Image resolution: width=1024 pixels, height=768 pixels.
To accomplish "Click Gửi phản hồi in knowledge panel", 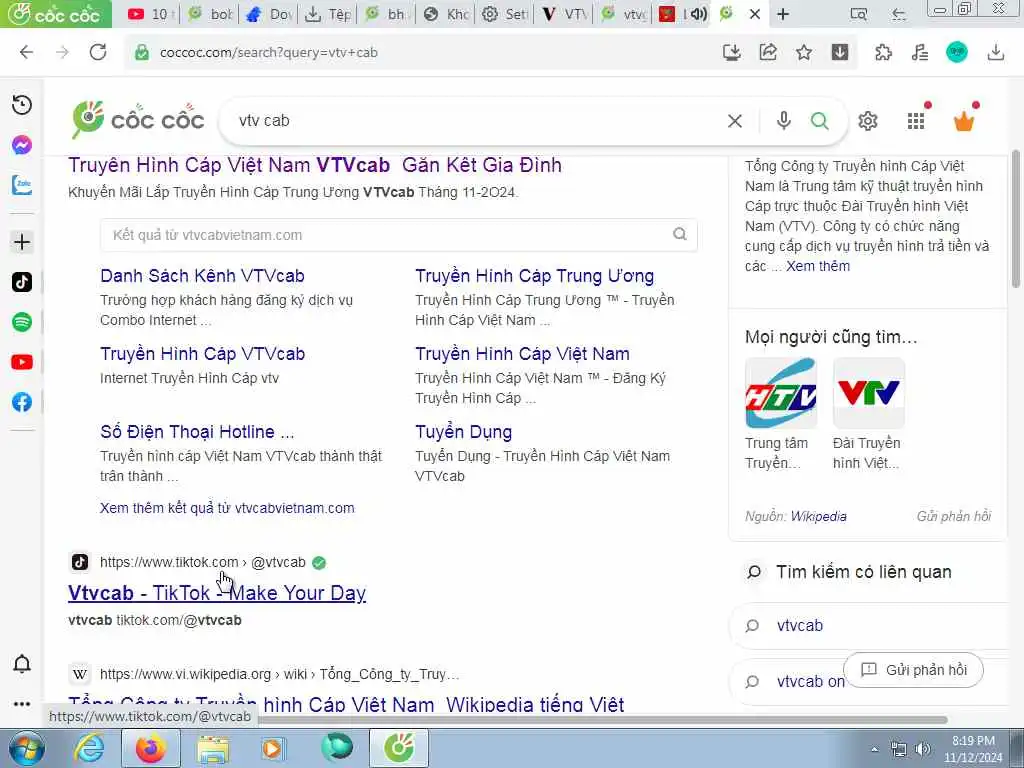I will [x=954, y=517].
